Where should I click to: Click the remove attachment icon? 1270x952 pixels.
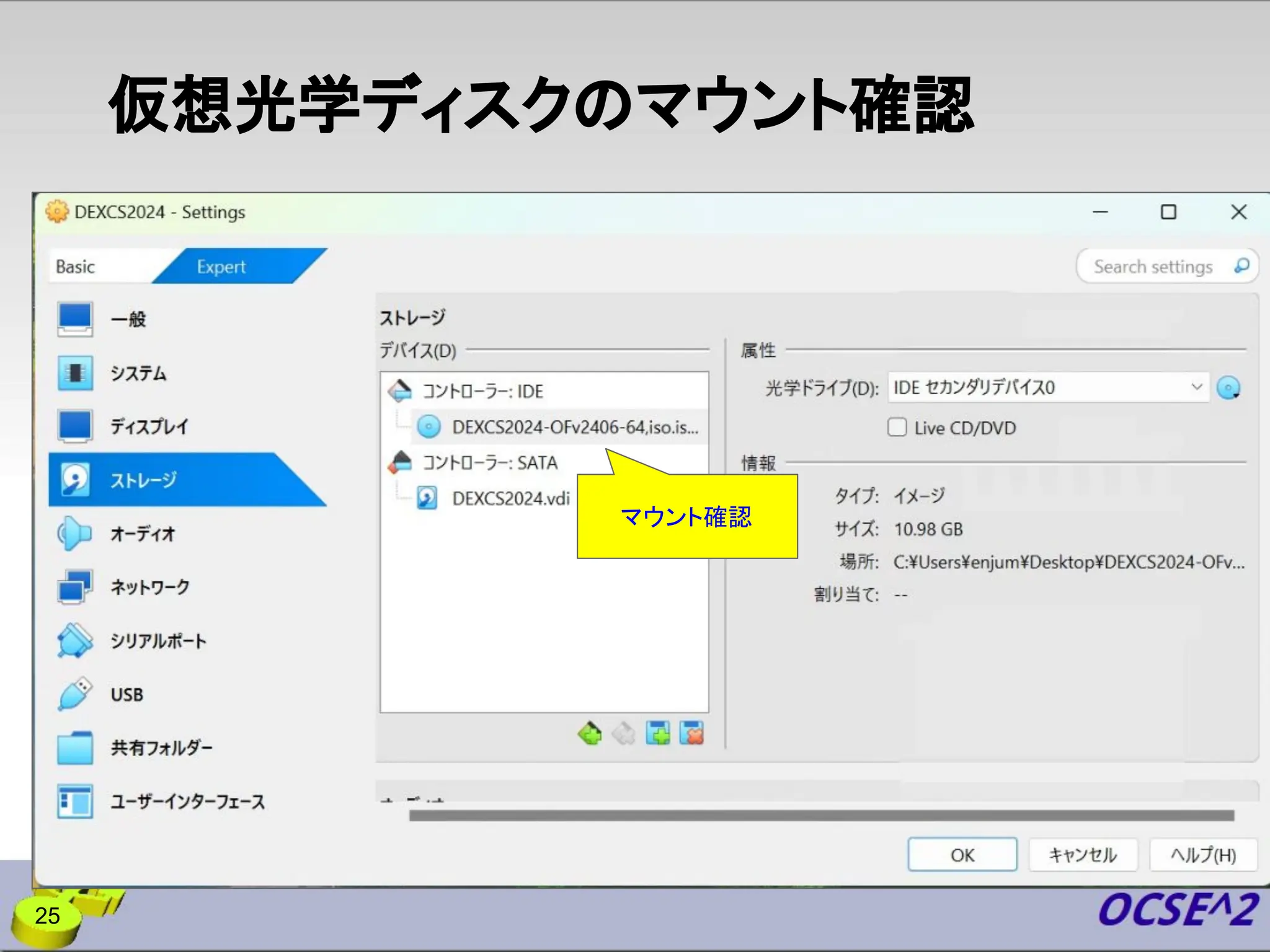691,734
